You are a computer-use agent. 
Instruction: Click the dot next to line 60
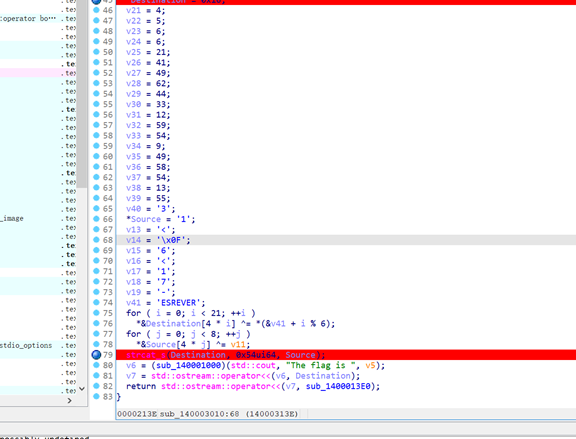click(x=96, y=156)
